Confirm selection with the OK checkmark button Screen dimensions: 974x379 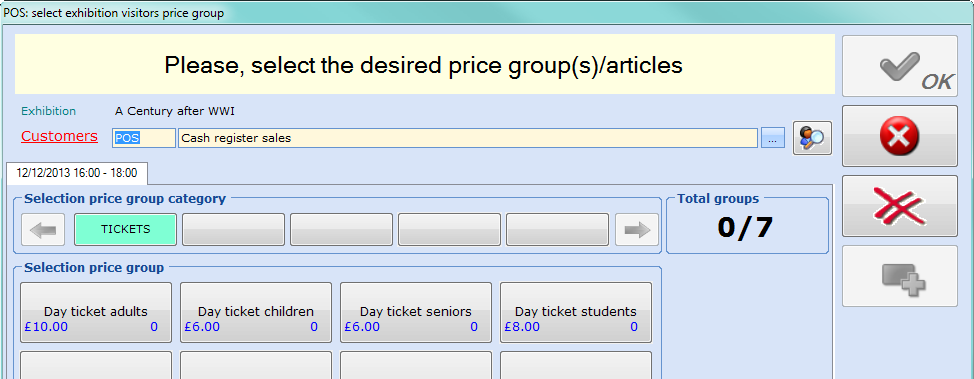[899, 66]
